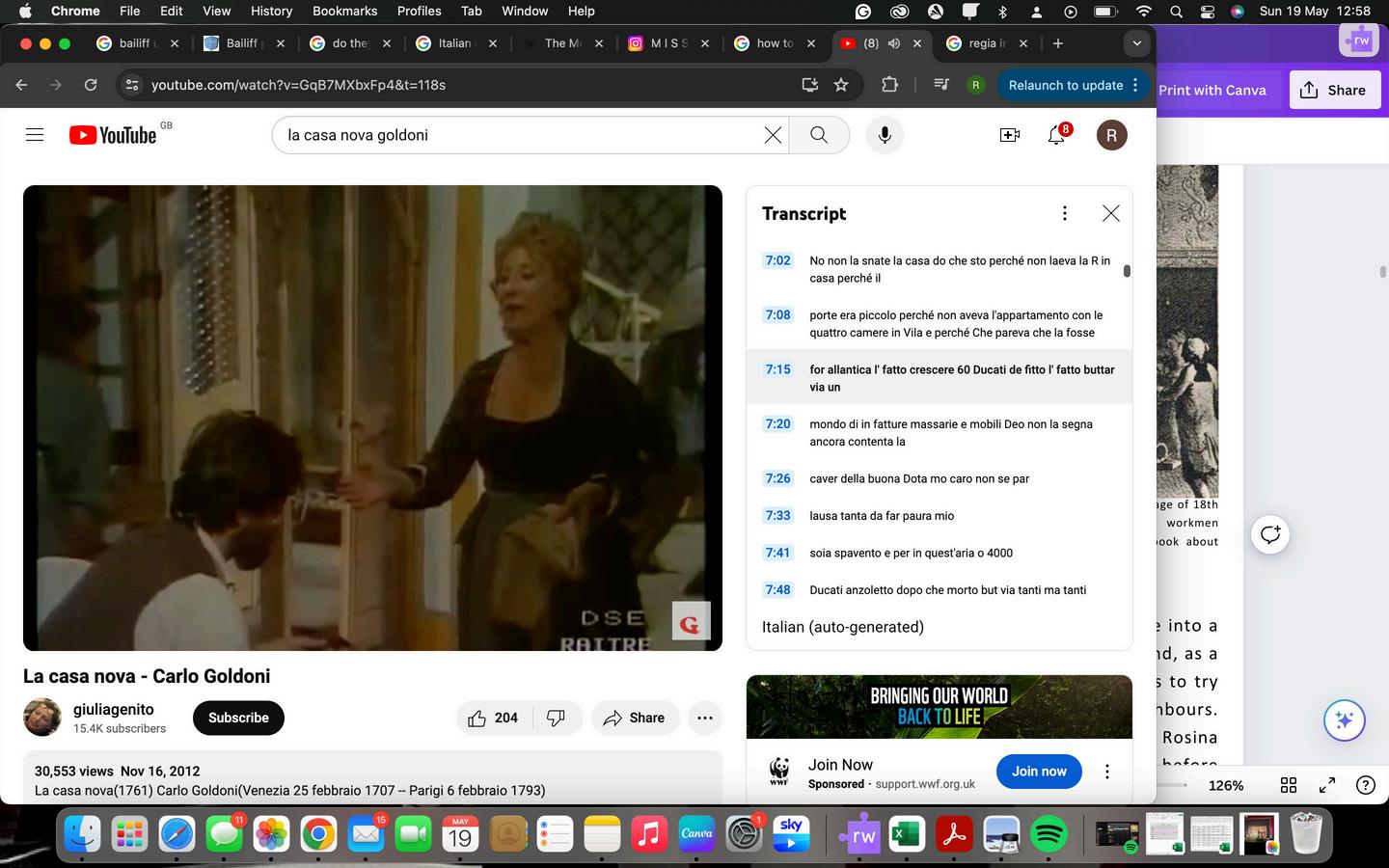Share the La casa nova video

[634, 718]
